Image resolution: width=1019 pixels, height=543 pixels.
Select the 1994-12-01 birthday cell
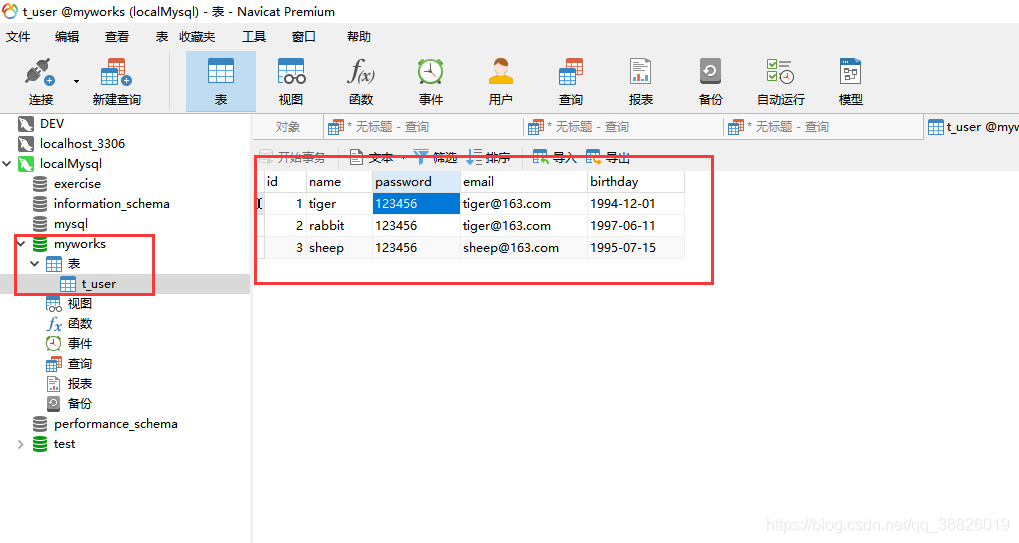tap(636, 204)
